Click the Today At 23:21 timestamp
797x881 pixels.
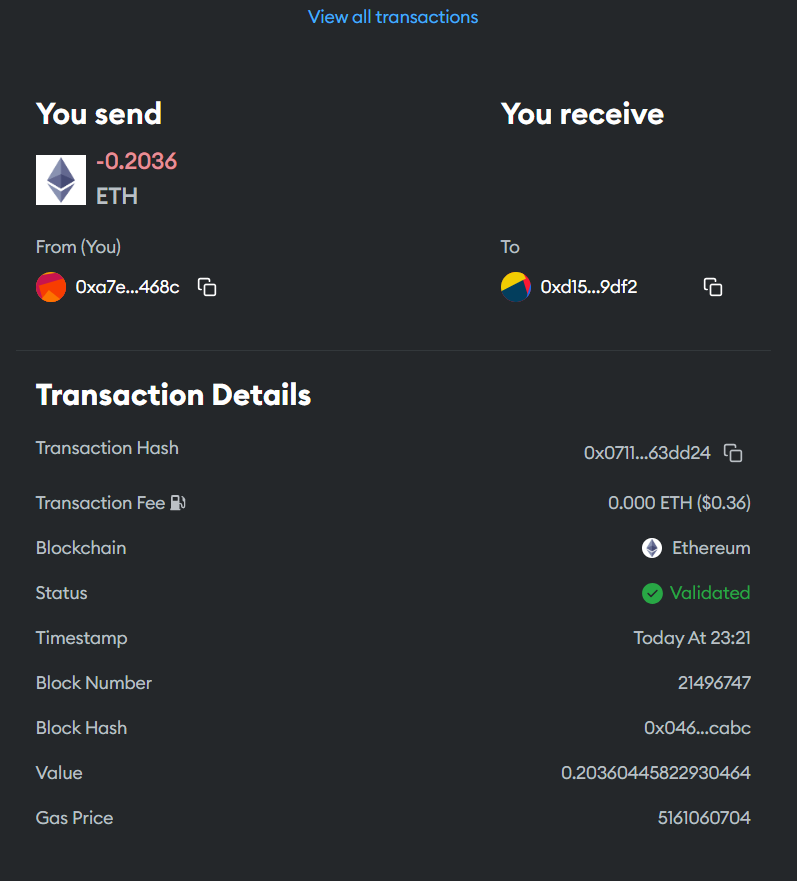[692, 638]
